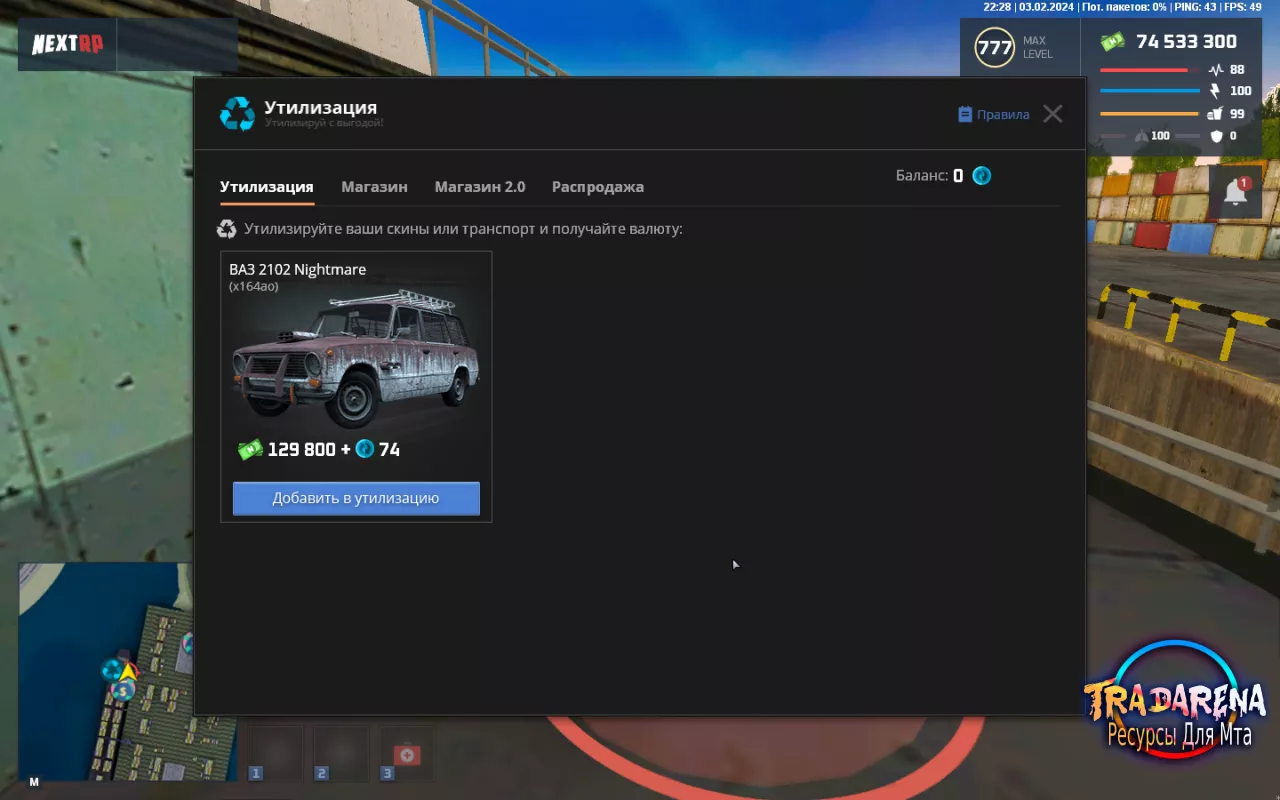Select hotbar slot 2
This screenshot has width=1280, height=800.
tap(341, 753)
